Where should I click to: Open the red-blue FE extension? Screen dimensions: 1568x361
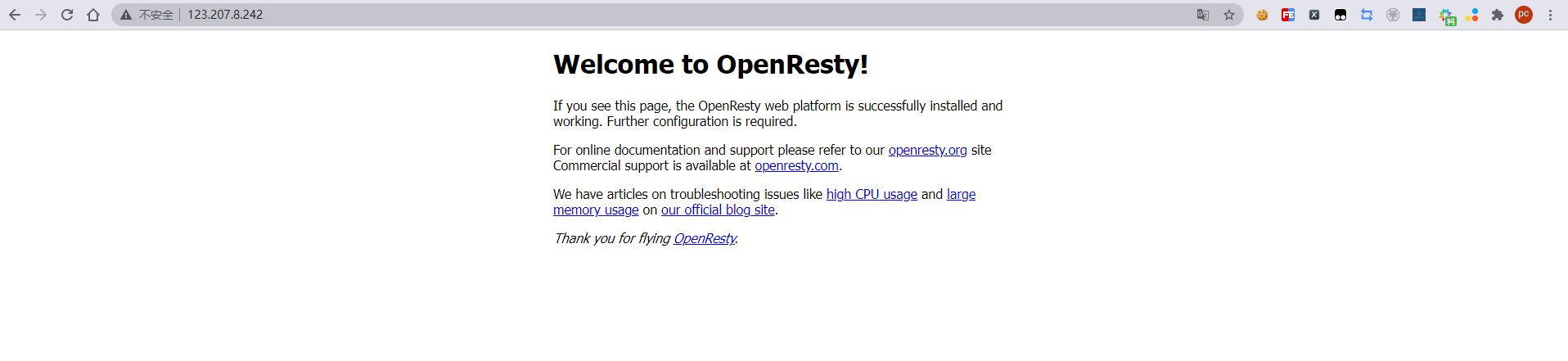click(x=1288, y=15)
